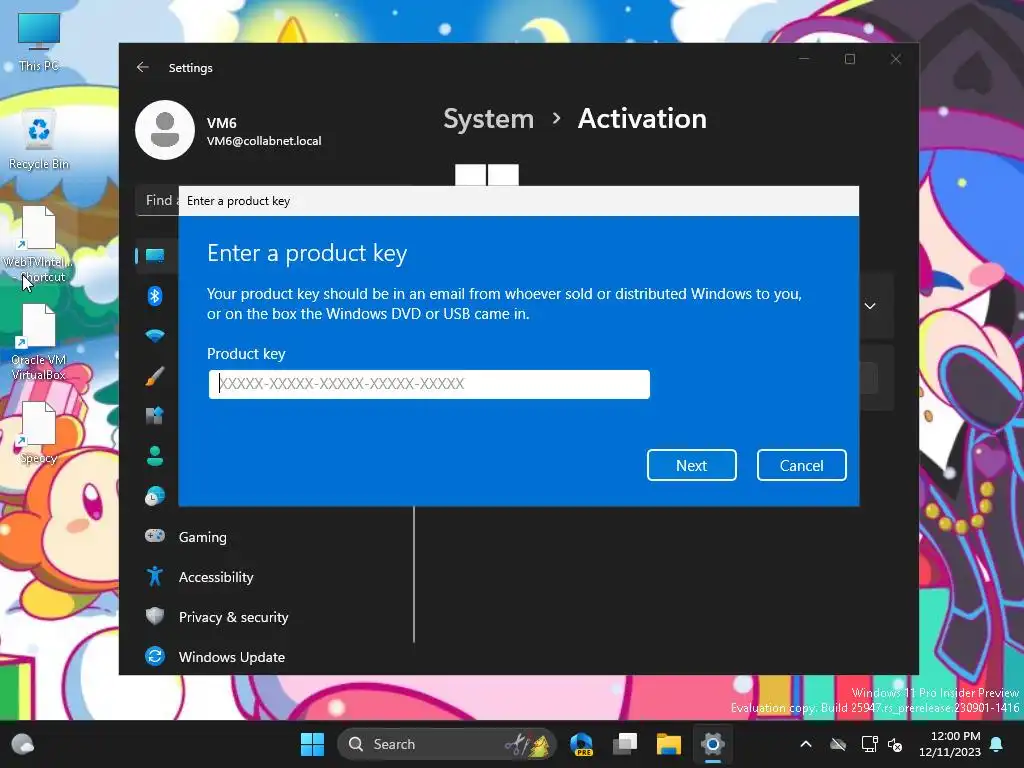Open the network tray icon

click(869, 744)
